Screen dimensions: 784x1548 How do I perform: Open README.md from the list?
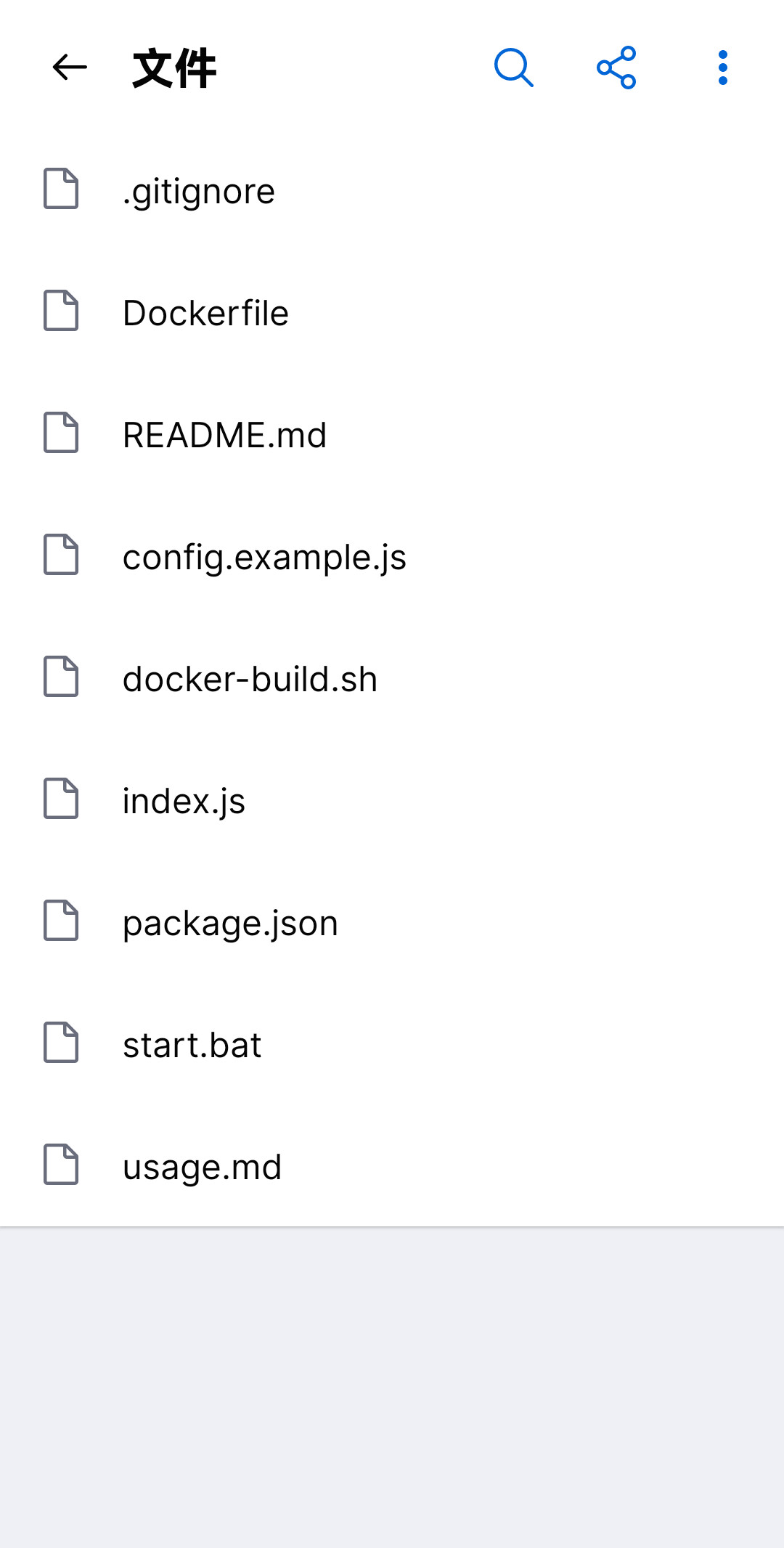pos(225,434)
